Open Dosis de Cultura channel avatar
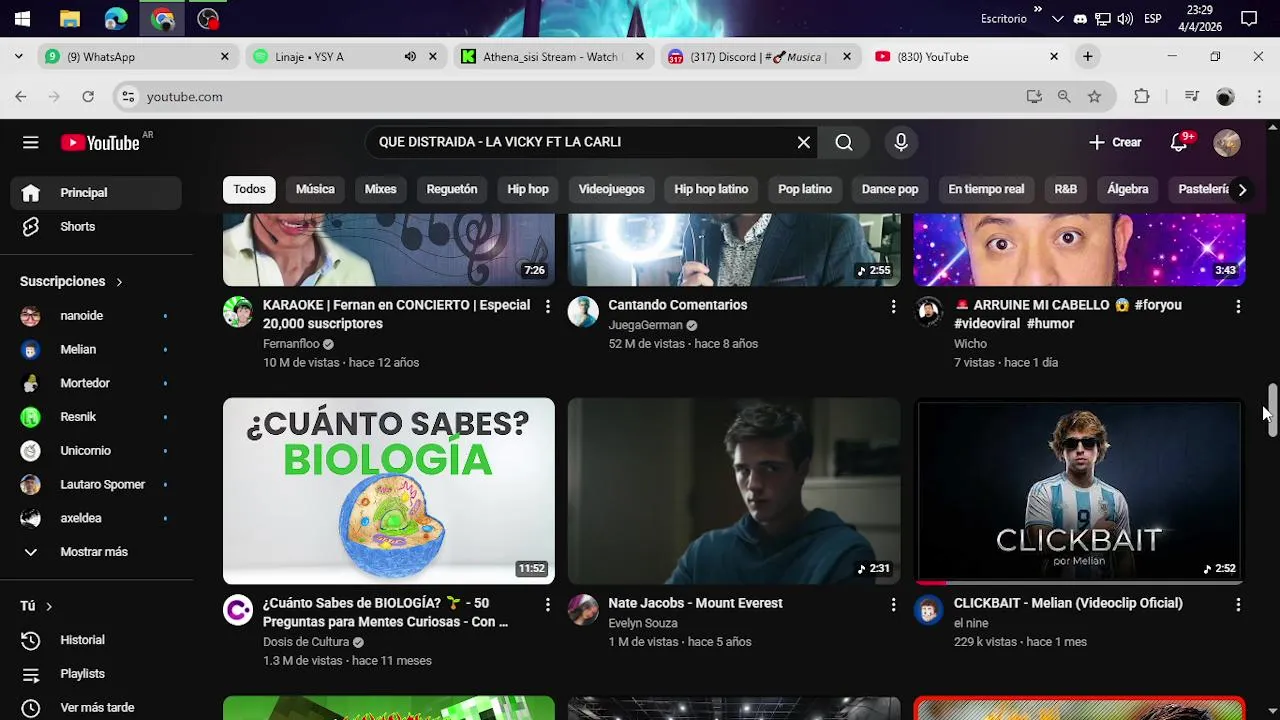This screenshot has width=1280, height=720. click(x=238, y=609)
